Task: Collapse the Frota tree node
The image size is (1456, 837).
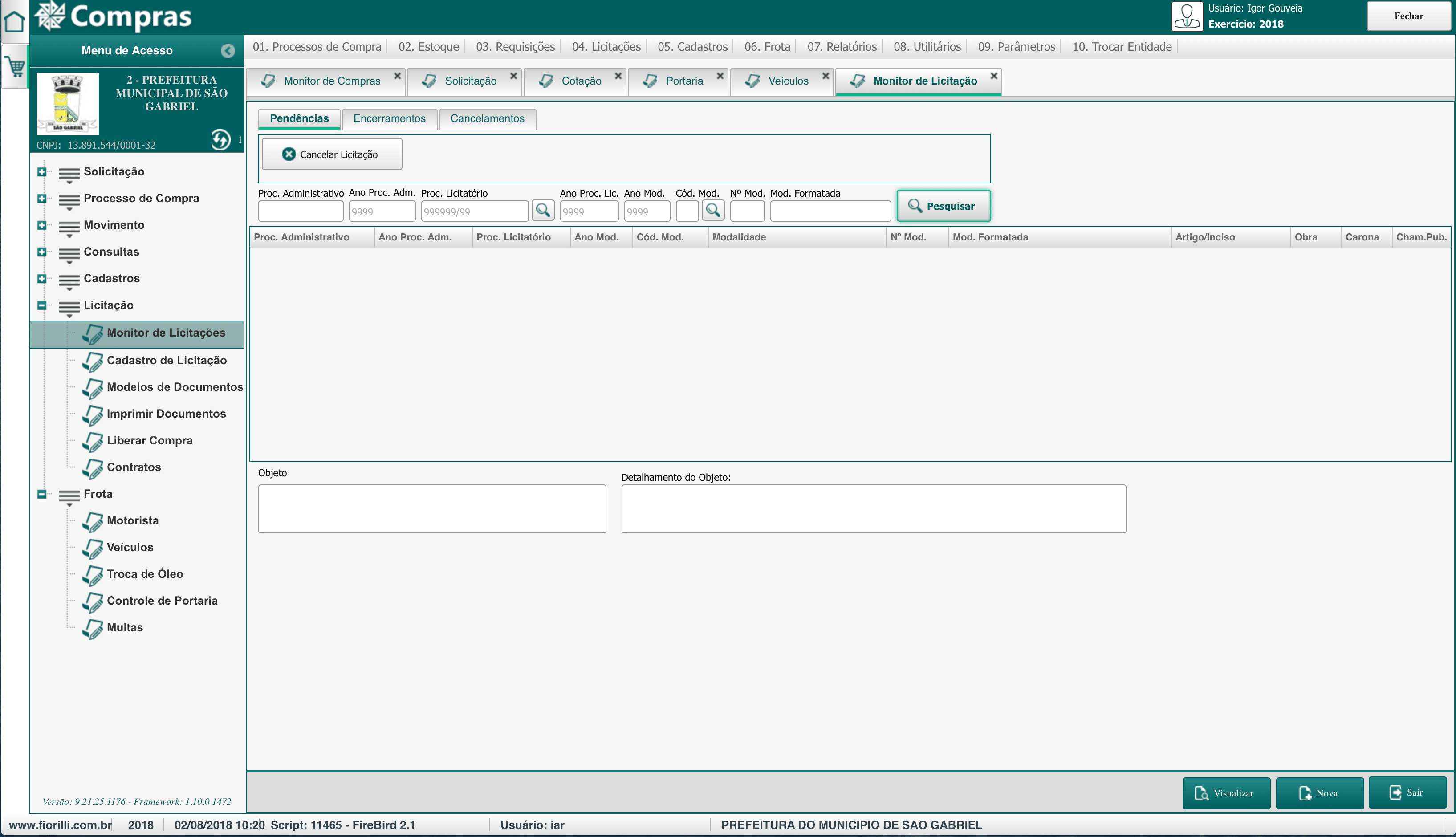Action: (x=41, y=494)
